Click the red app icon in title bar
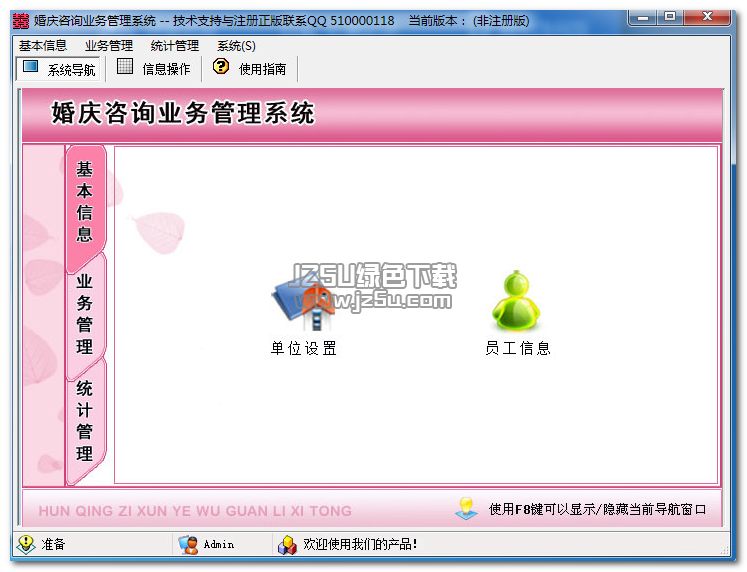Viewport: 747px width, 572px height. coord(21,21)
